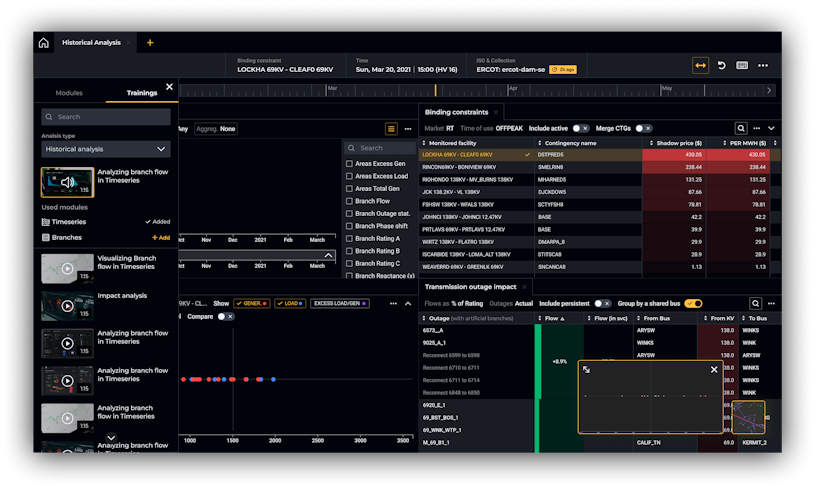Close the Historical Analysis tab

click(x=128, y=43)
